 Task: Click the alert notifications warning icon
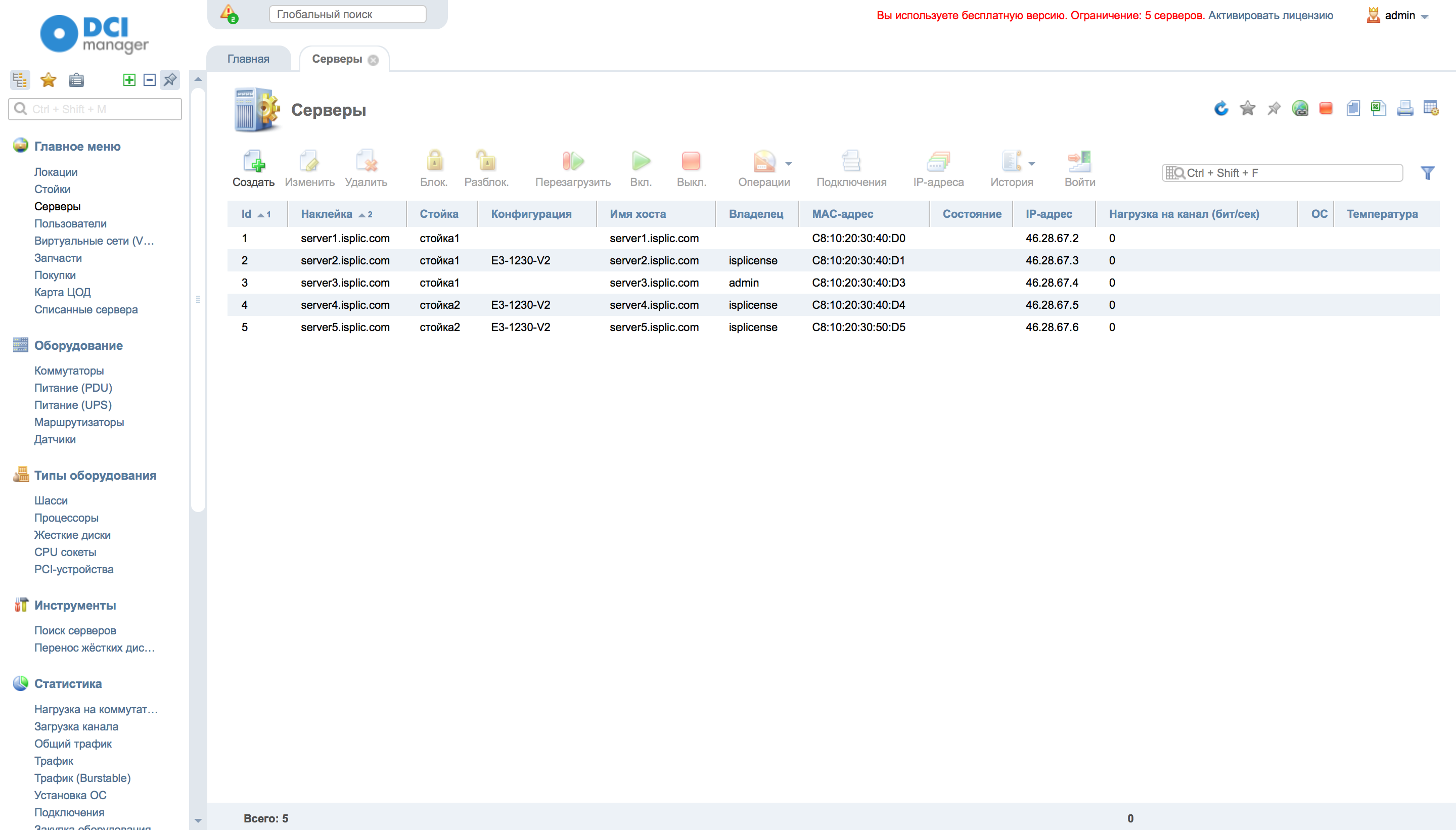pyautogui.click(x=229, y=14)
